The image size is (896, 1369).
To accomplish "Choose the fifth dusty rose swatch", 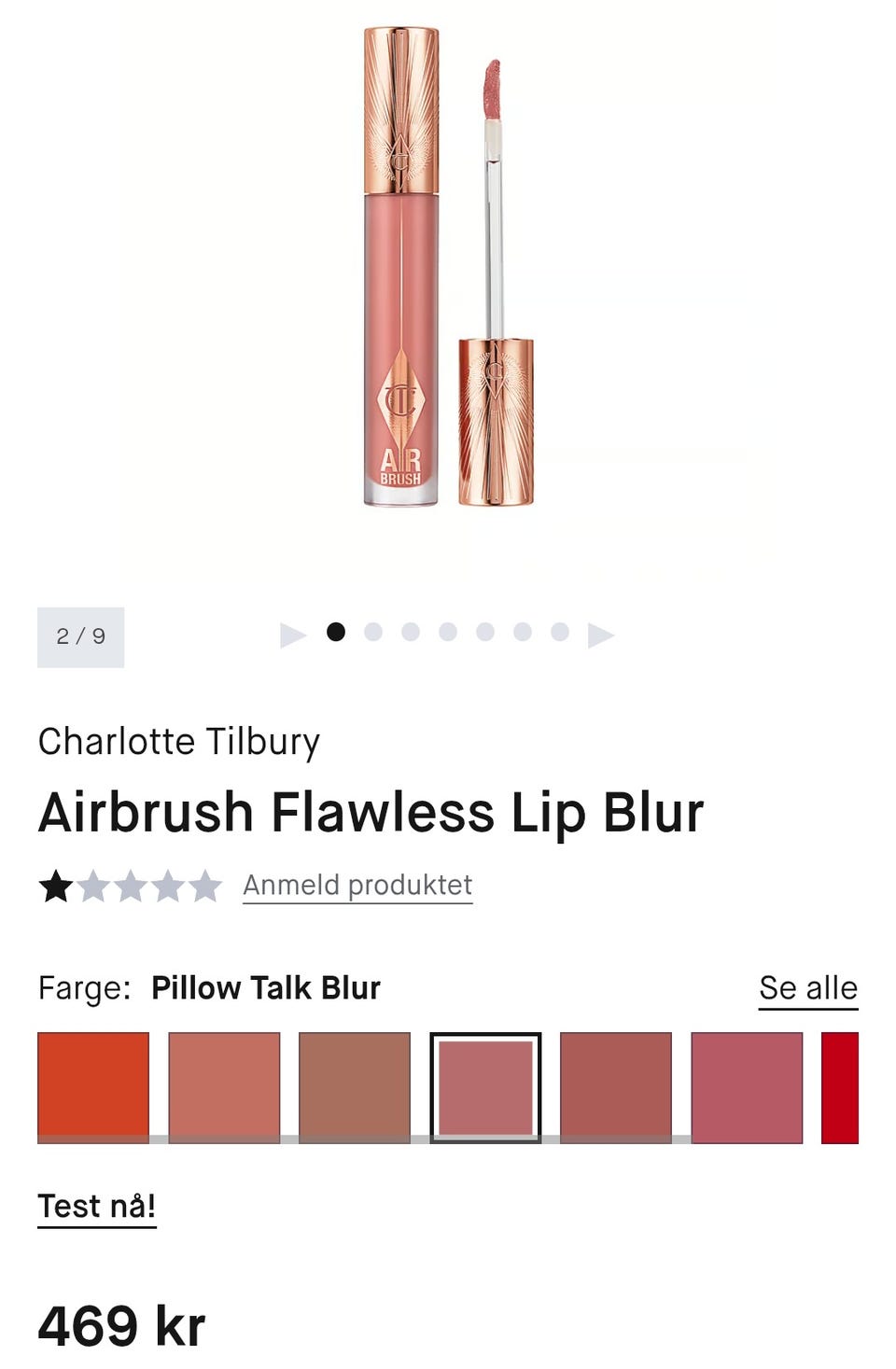I will (x=616, y=1087).
